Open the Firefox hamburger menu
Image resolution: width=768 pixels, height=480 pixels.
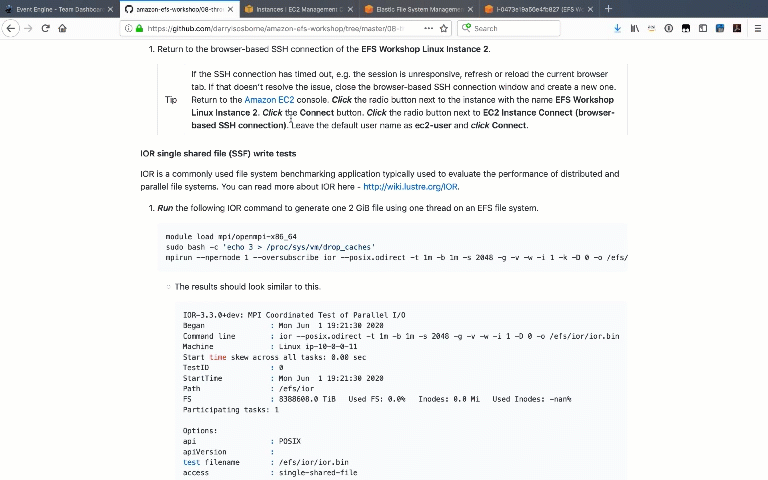click(x=758, y=28)
